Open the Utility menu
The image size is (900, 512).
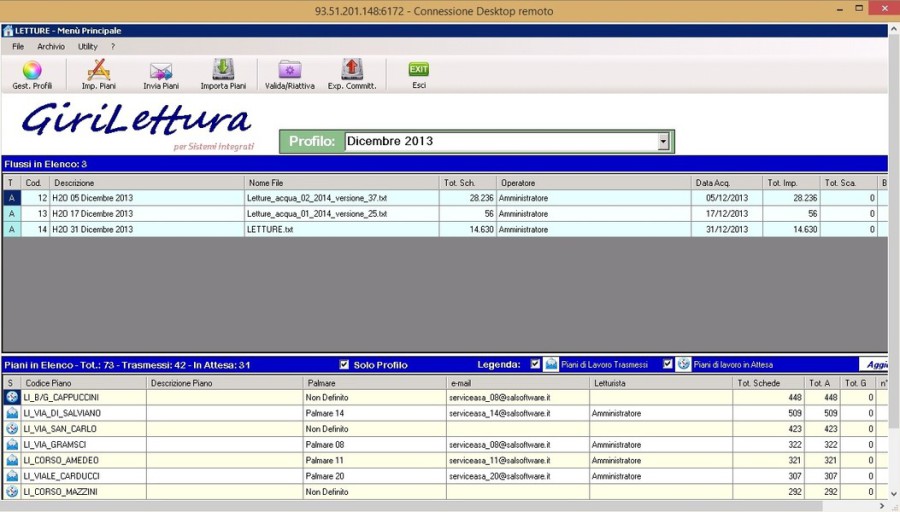[88, 47]
